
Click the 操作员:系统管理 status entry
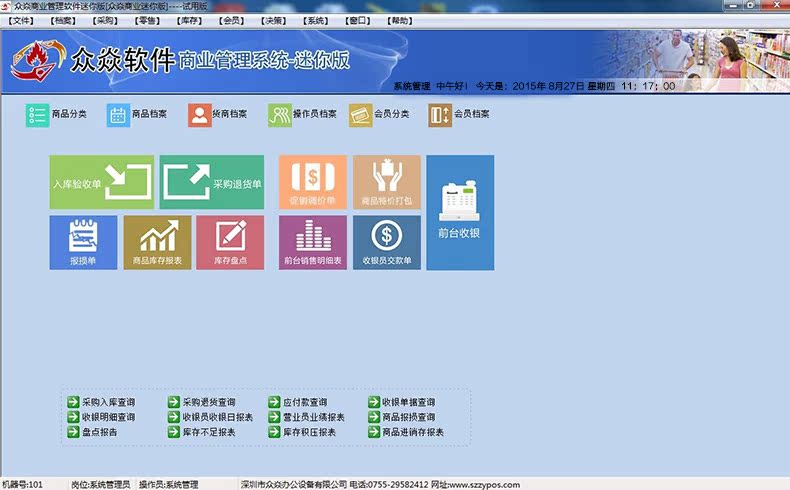pos(169,484)
